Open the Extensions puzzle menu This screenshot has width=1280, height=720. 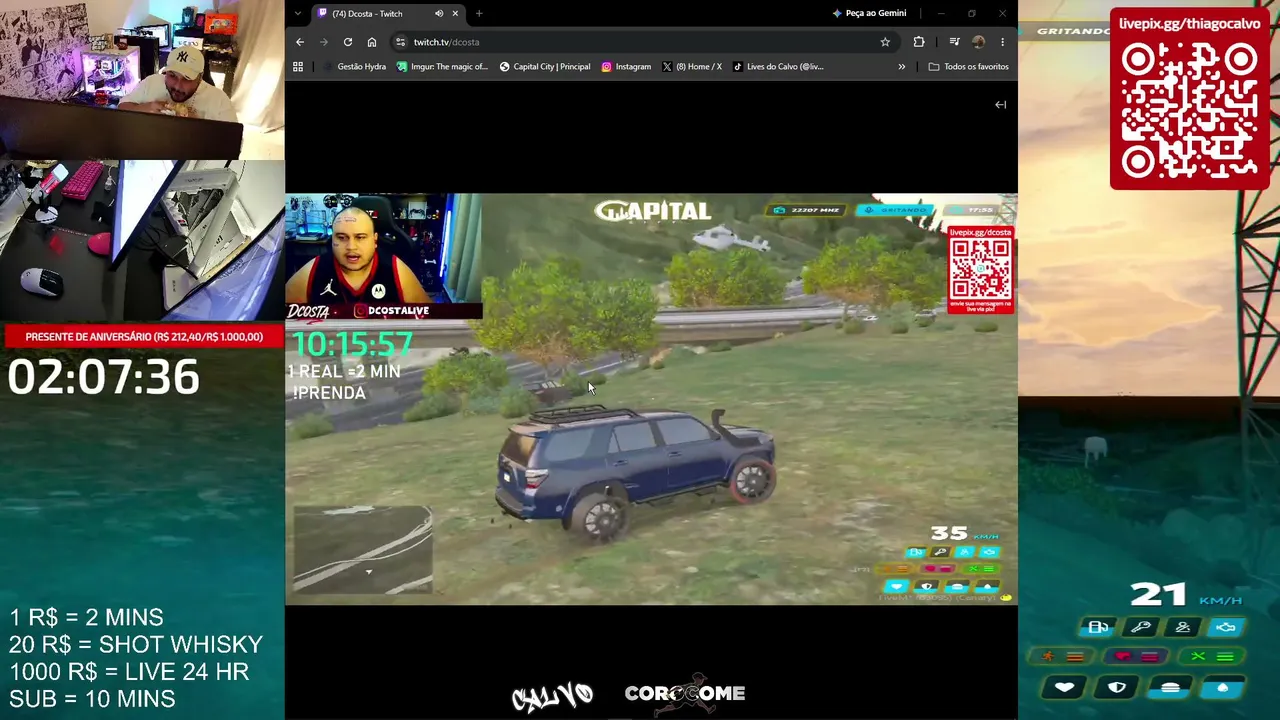pyautogui.click(x=919, y=42)
